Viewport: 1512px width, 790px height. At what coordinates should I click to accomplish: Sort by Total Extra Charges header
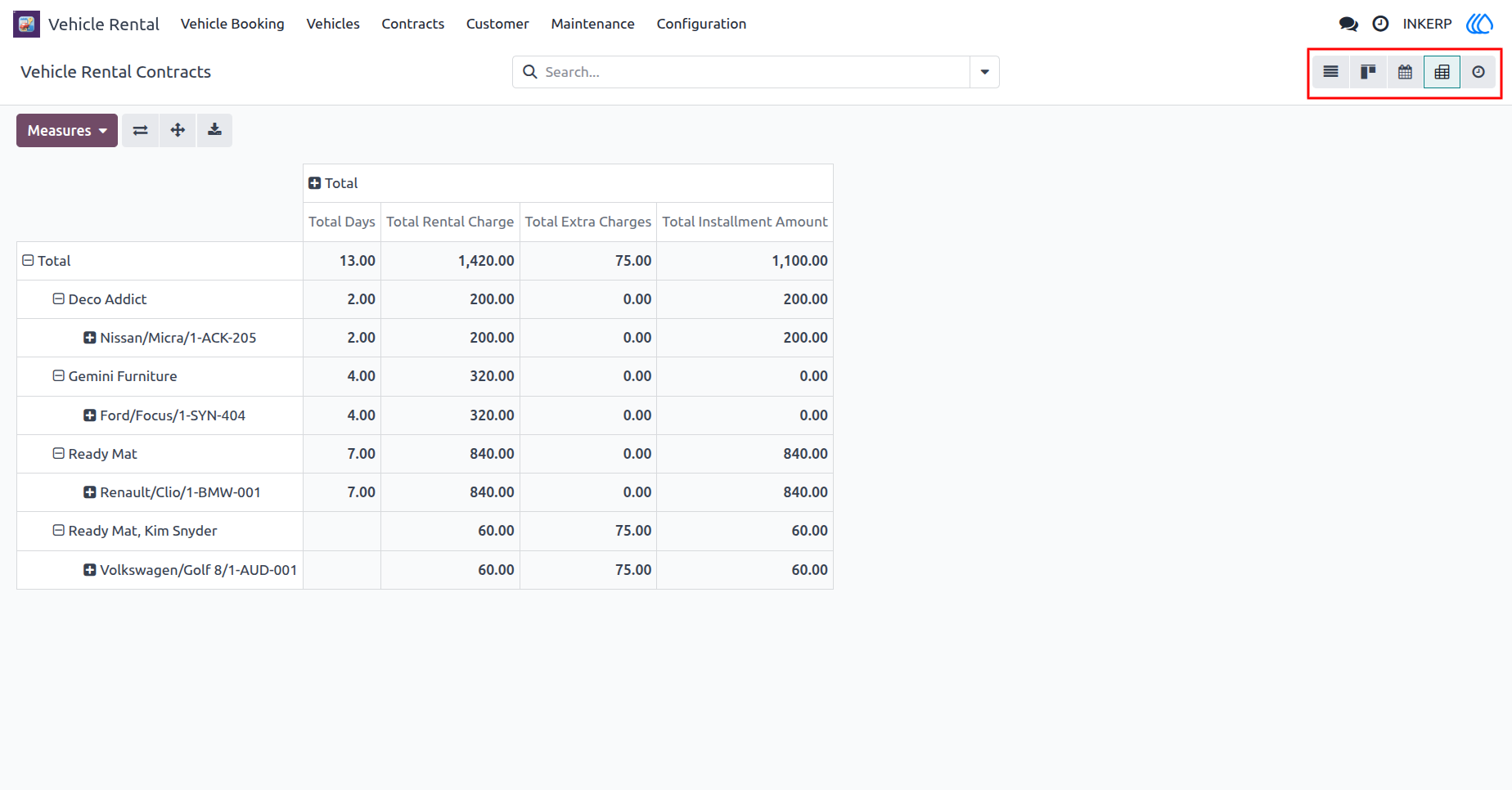[x=588, y=222]
